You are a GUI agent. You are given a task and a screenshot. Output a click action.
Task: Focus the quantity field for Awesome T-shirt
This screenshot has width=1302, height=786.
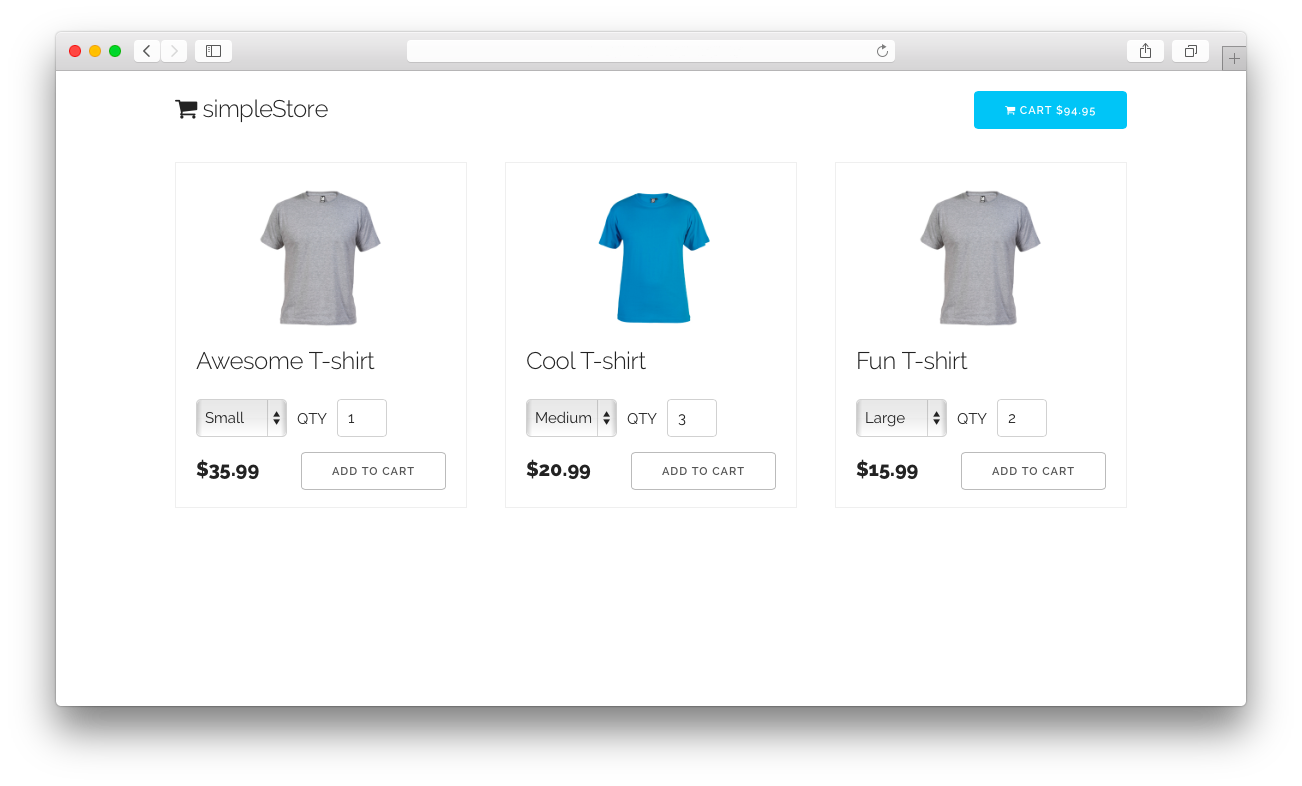click(362, 418)
